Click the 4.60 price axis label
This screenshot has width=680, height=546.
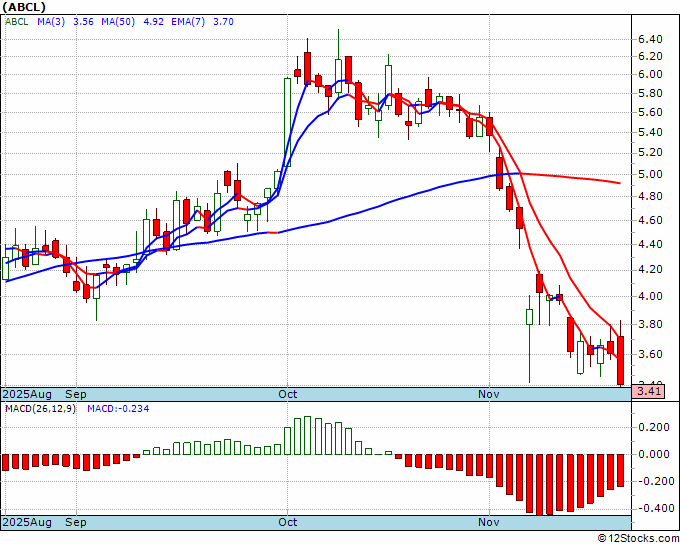(650, 220)
